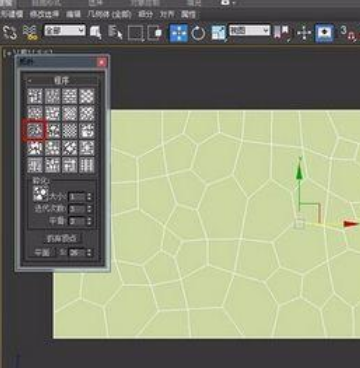Image resolution: width=360 pixels, height=368 pixels.
Task: Open the 几何体 (全部) ribbon panel
Action: point(109,14)
